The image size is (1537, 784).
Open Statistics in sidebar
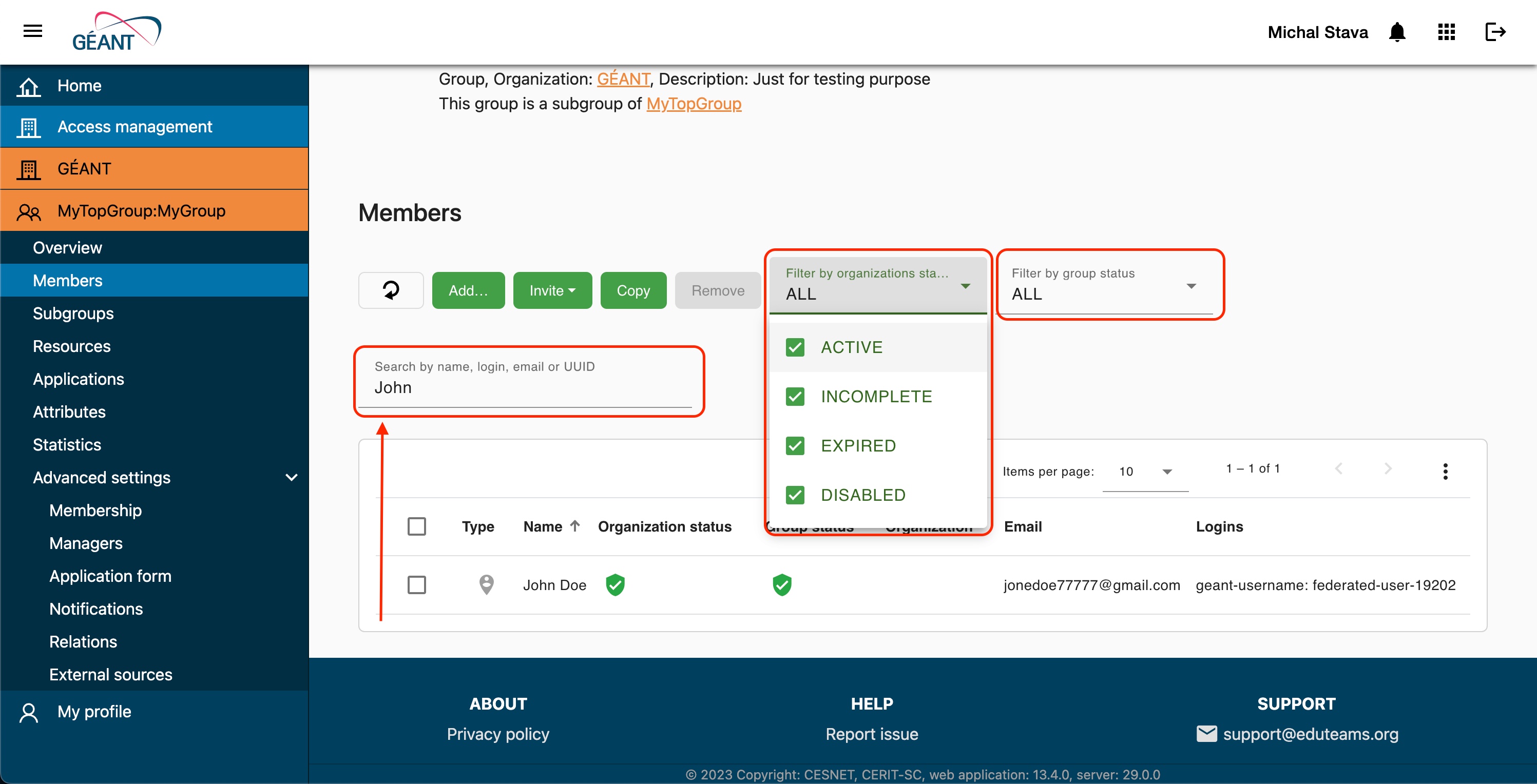point(155,444)
